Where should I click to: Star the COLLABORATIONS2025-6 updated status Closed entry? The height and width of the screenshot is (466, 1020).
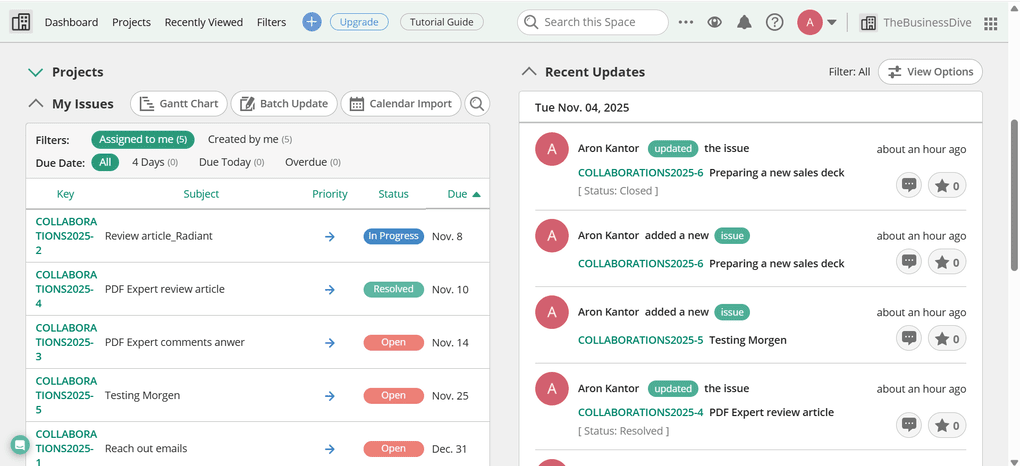click(x=946, y=185)
